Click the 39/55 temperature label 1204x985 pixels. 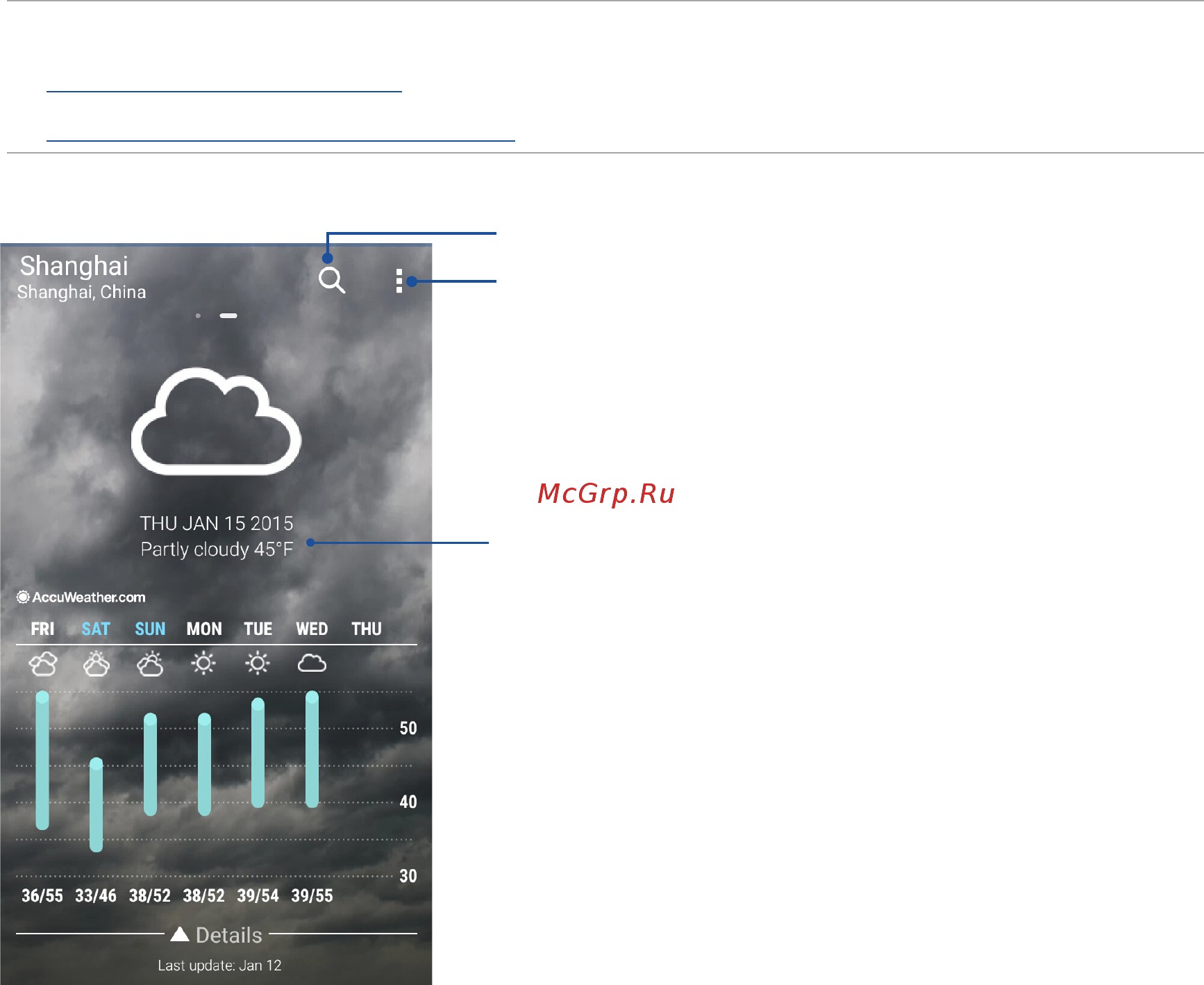coord(312,896)
